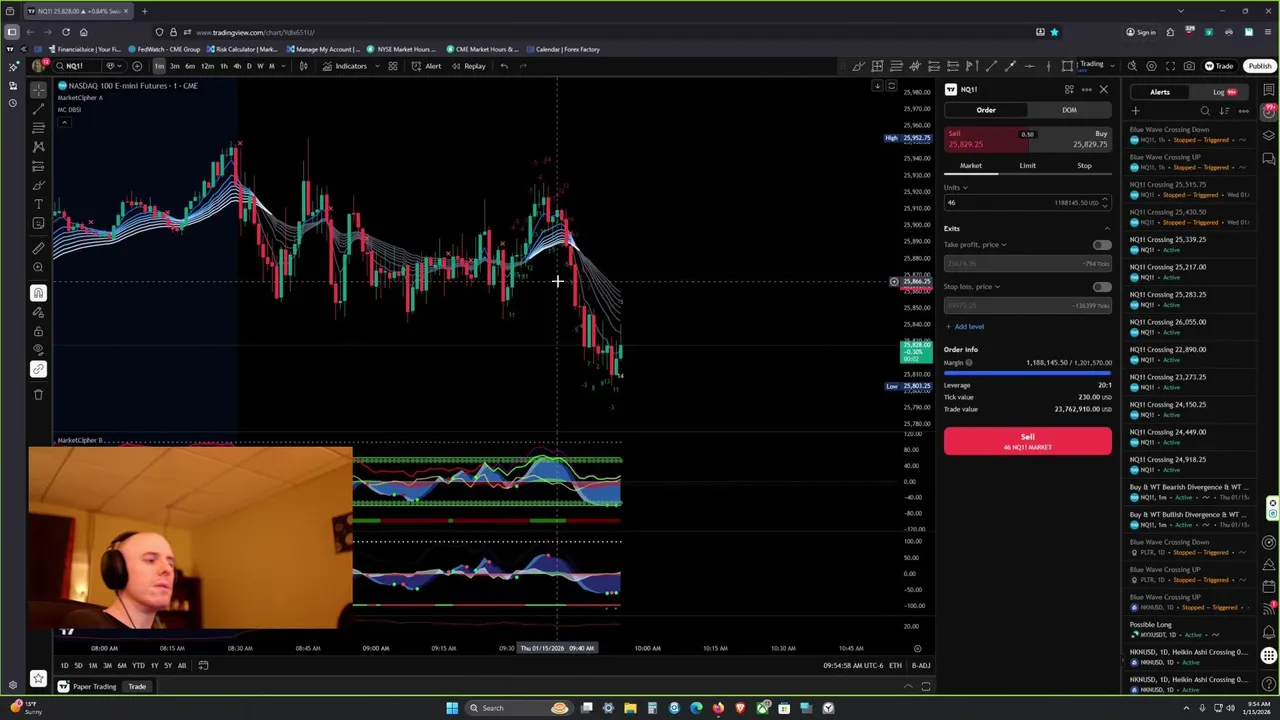1280x720 pixels.
Task: Toggle hide all drawings eye icon
Action: coord(38,350)
